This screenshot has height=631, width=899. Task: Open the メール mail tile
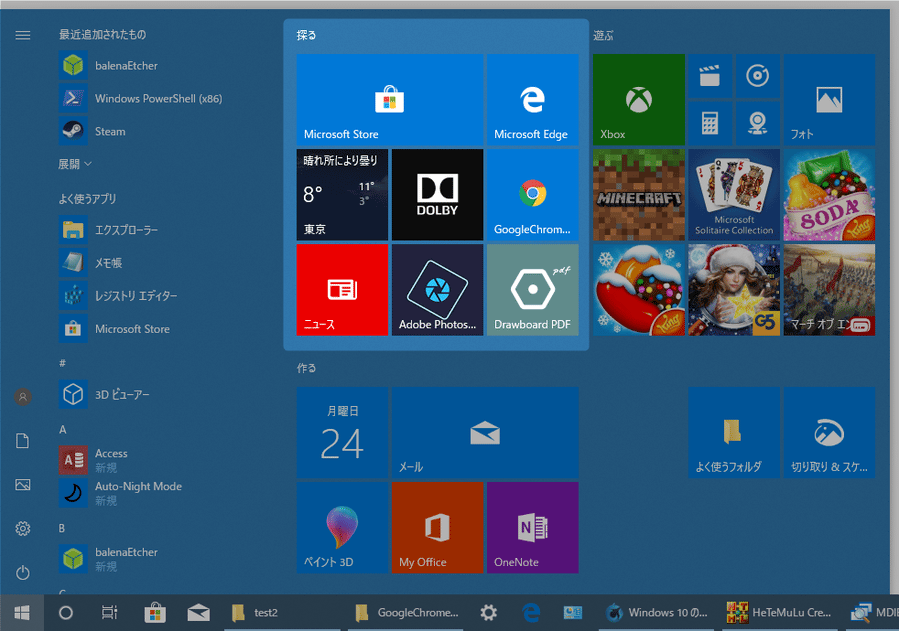click(x=485, y=433)
